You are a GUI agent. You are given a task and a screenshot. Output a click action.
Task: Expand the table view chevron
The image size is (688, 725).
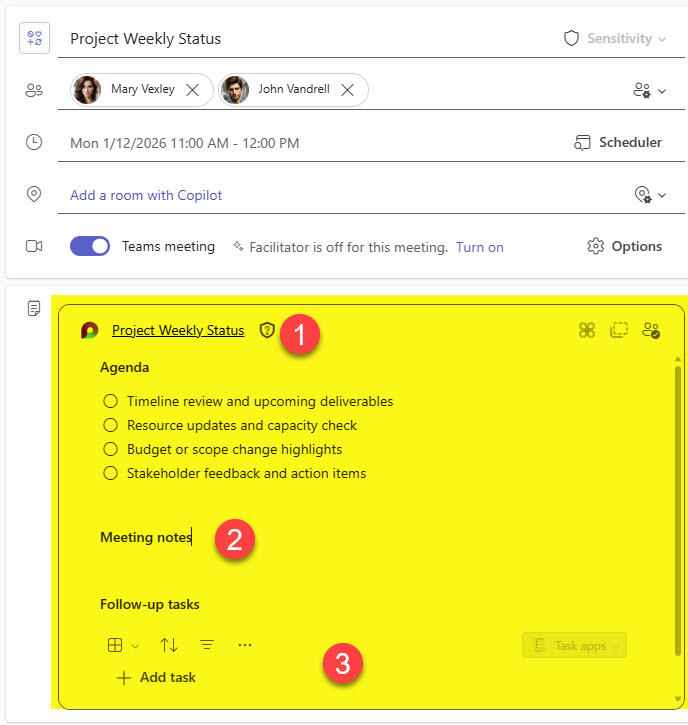[135, 646]
